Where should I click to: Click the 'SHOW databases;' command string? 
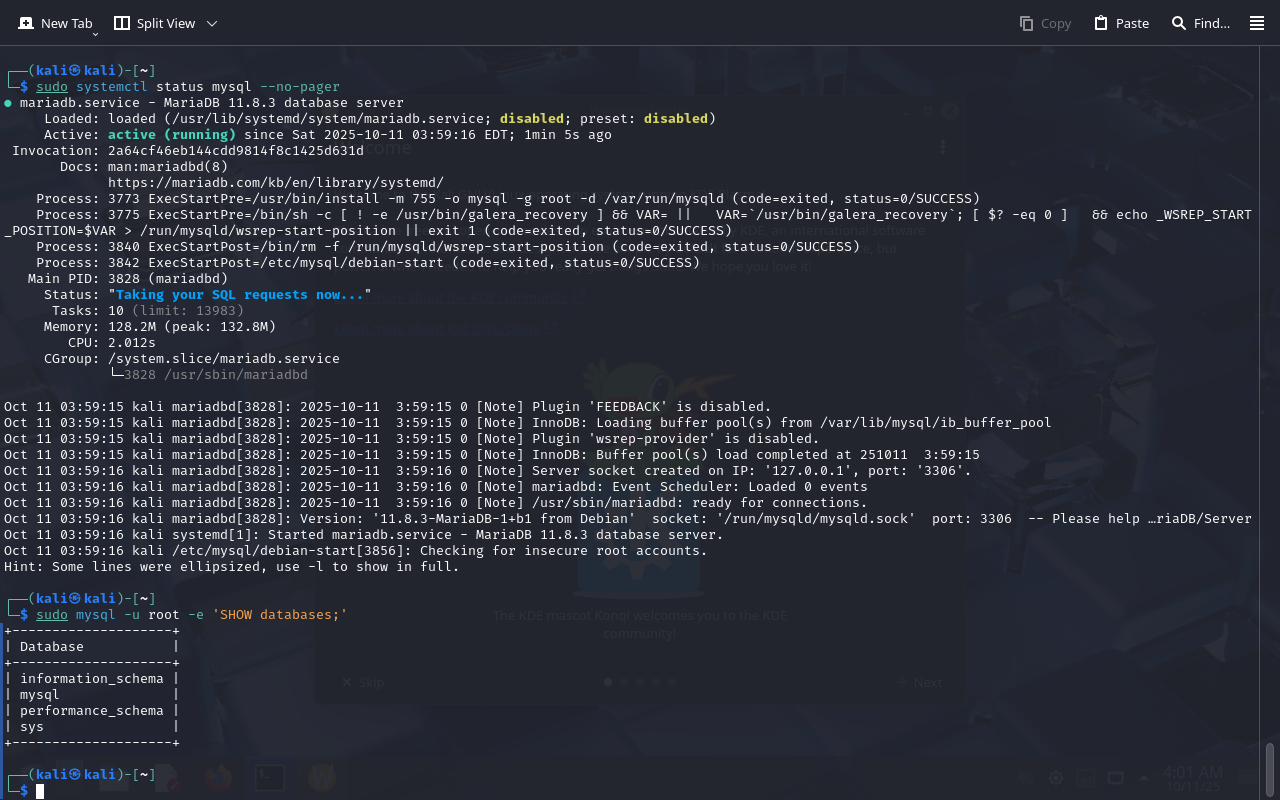coord(279,614)
